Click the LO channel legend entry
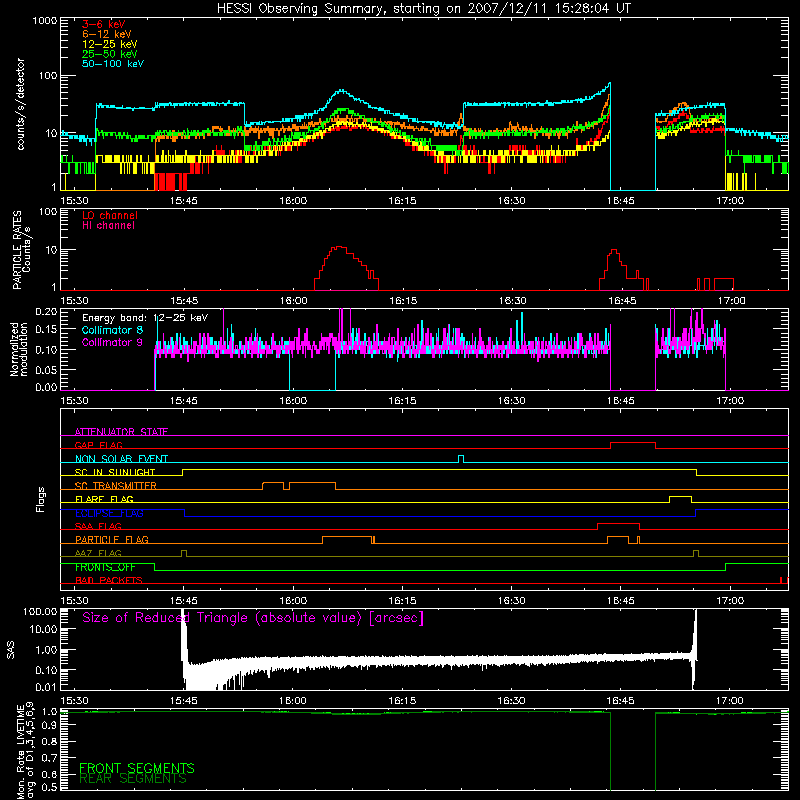This screenshot has height=800, width=800. click(x=110, y=215)
